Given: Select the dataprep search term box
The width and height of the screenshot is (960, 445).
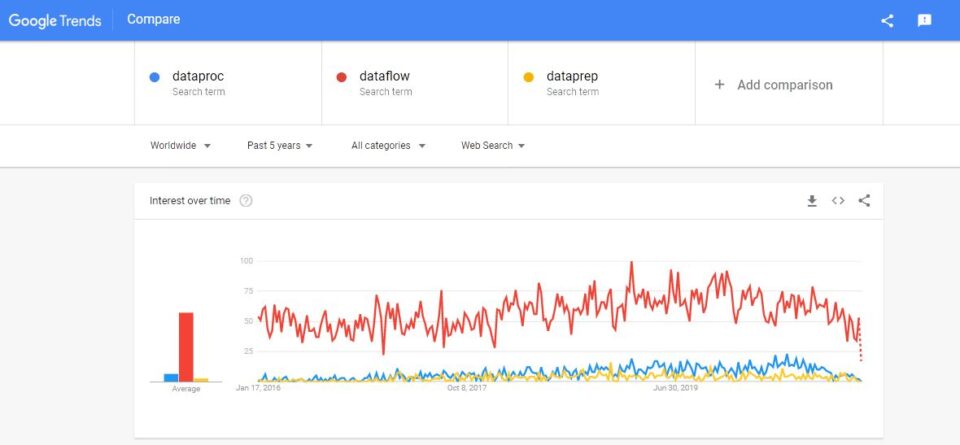Looking at the screenshot, I should tap(601, 83).
